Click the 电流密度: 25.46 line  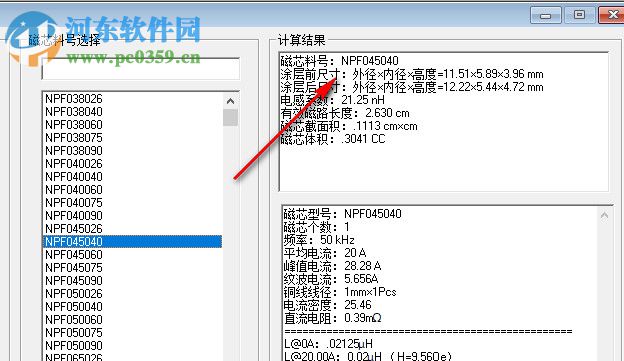328,305
